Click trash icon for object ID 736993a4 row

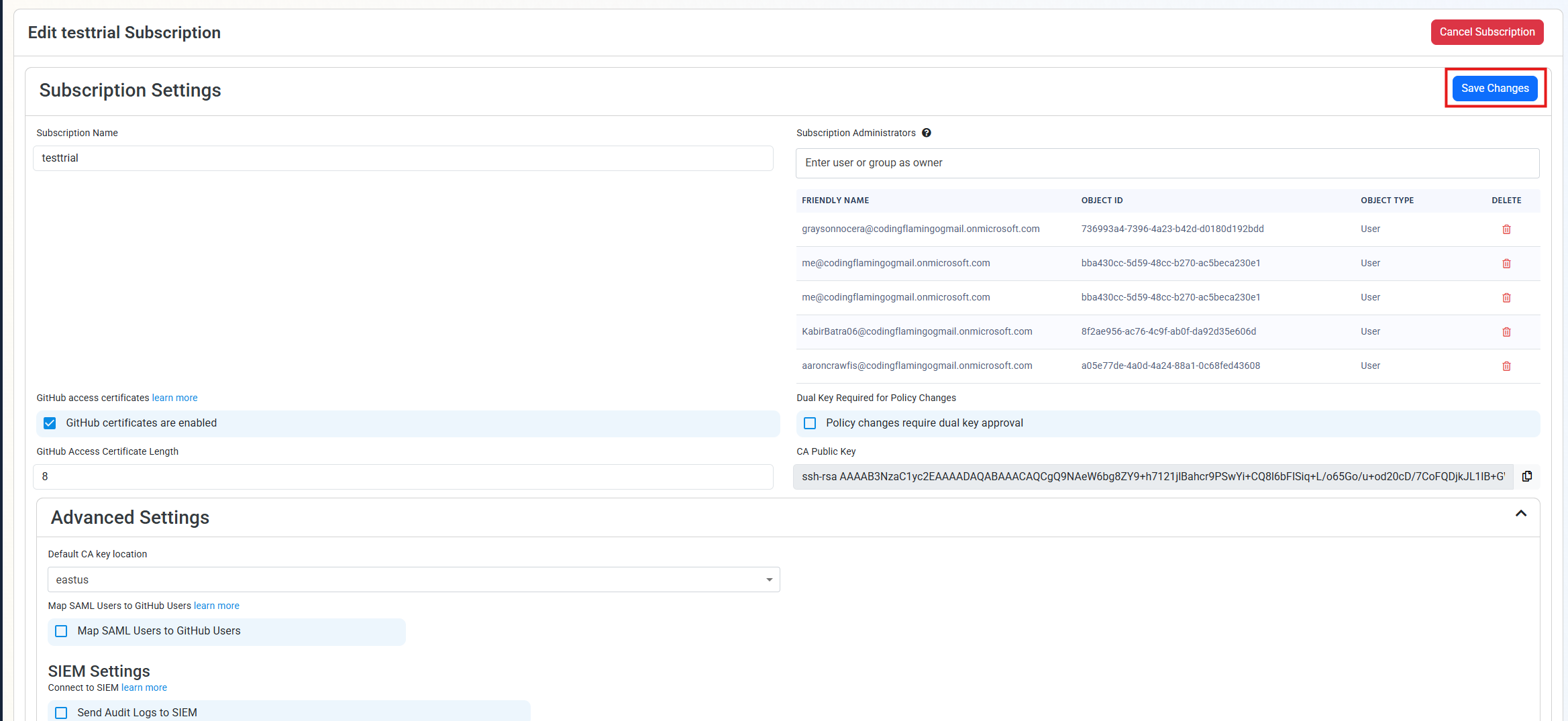(x=1506, y=229)
